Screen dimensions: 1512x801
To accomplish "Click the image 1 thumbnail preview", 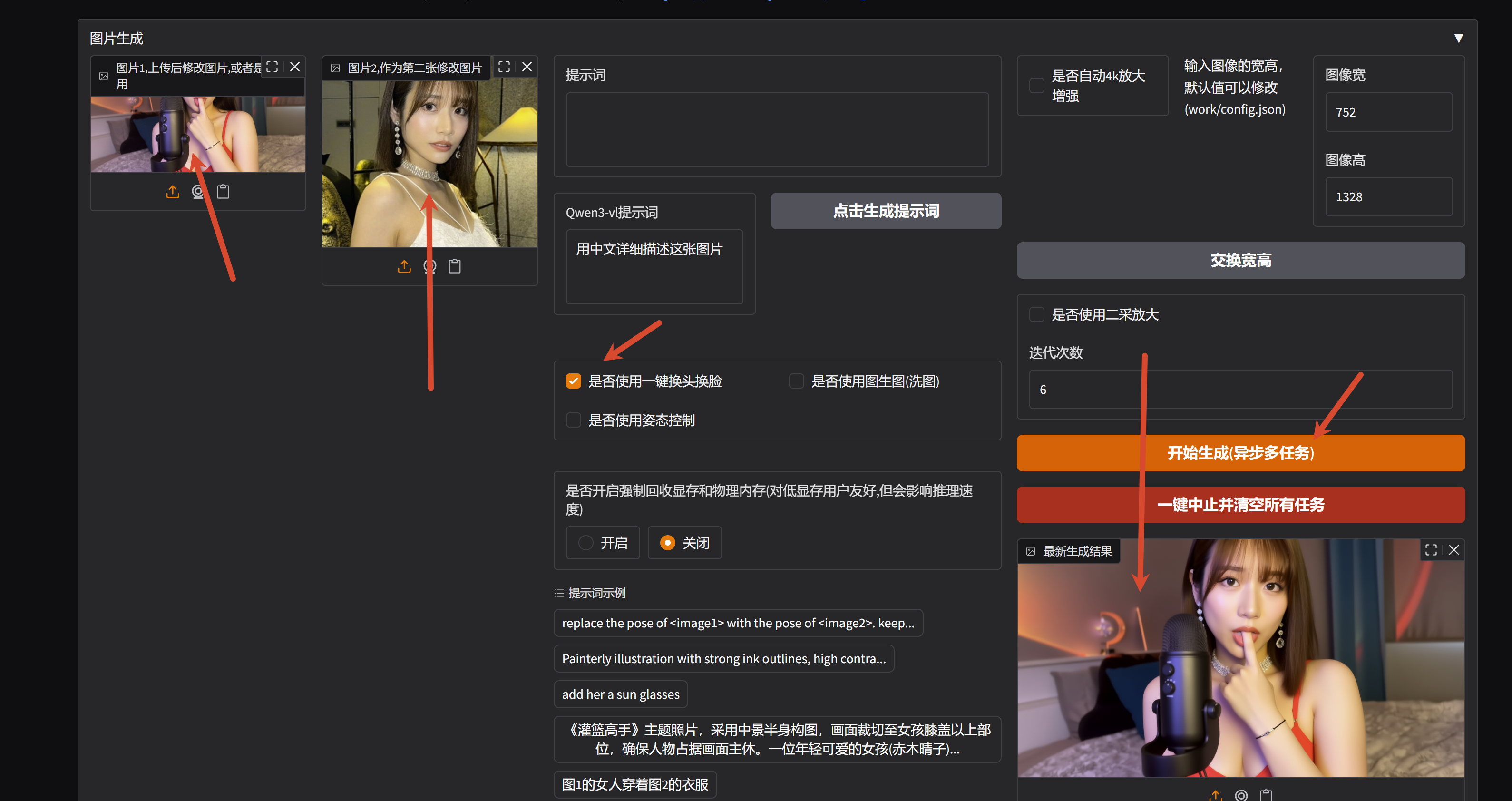I will pos(198,135).
